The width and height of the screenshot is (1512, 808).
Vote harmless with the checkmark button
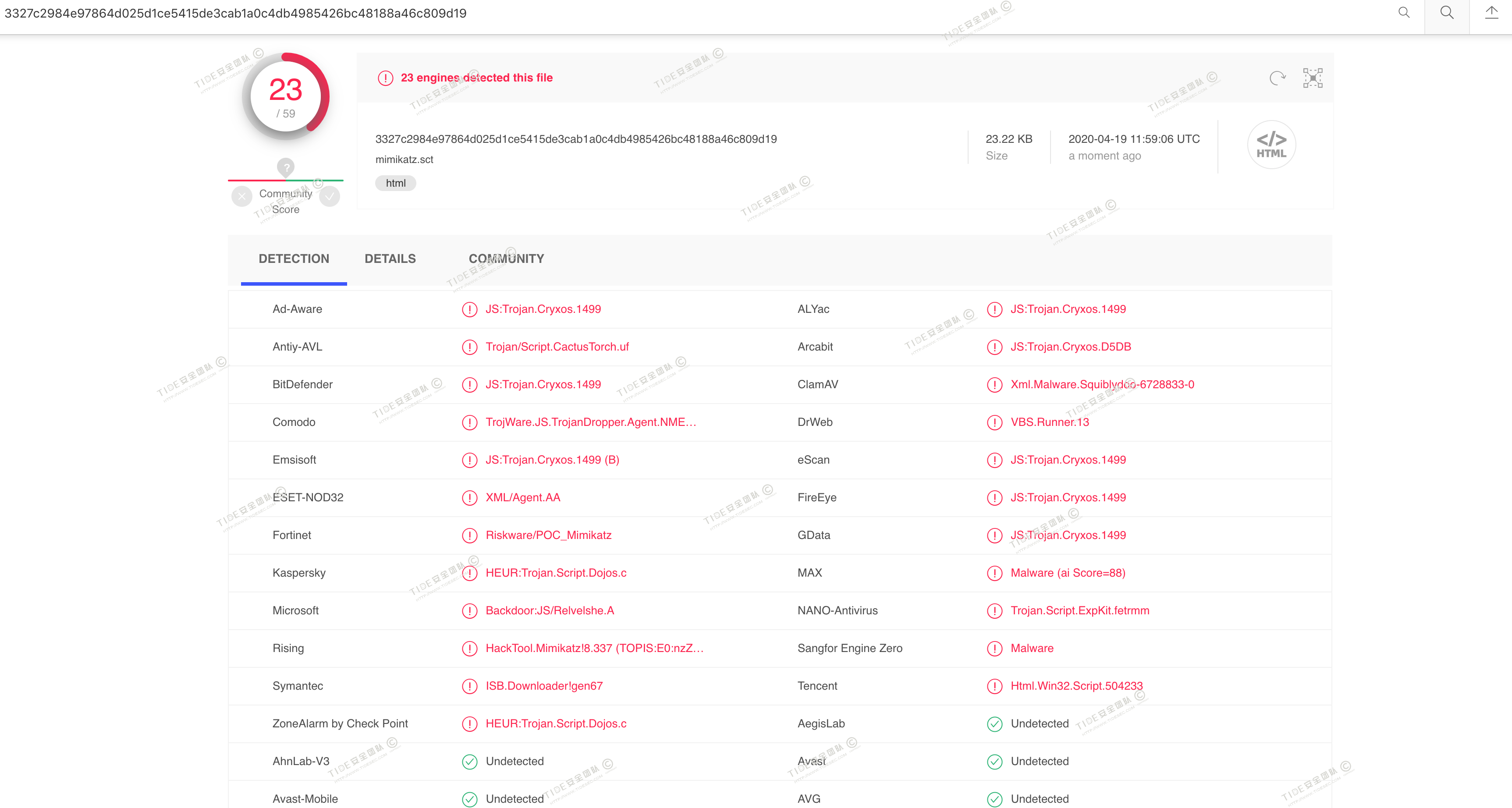click(330, 197)
